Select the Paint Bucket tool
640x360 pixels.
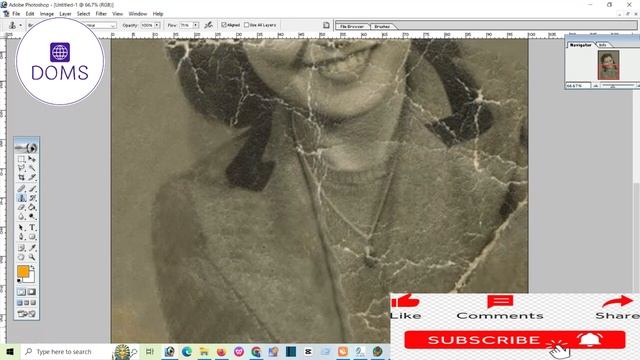point(32,207)
